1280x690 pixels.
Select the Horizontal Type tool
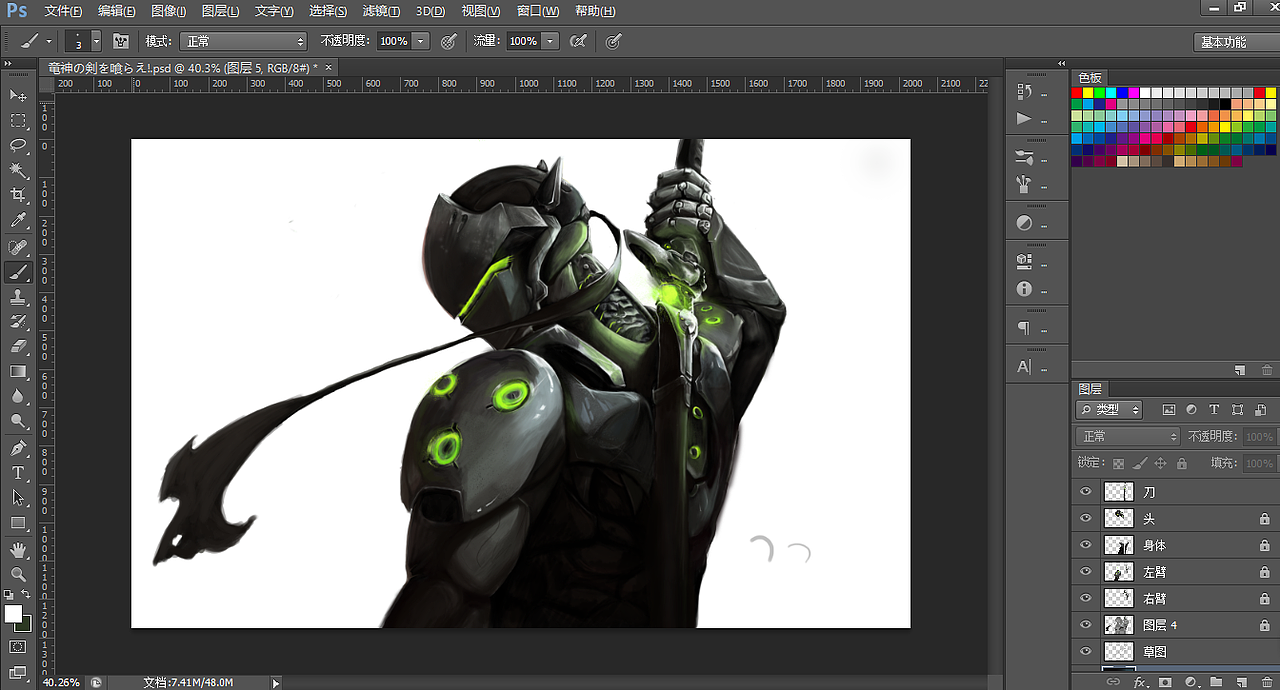(18, 473)
